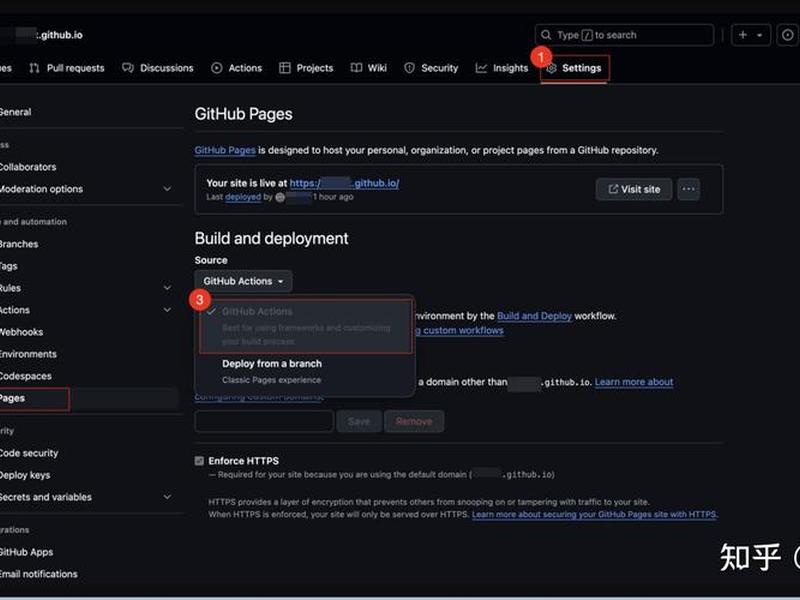Open Code security in sidebar
The height and width of the screenshot is (600, 800).
(x=29, y=454)
